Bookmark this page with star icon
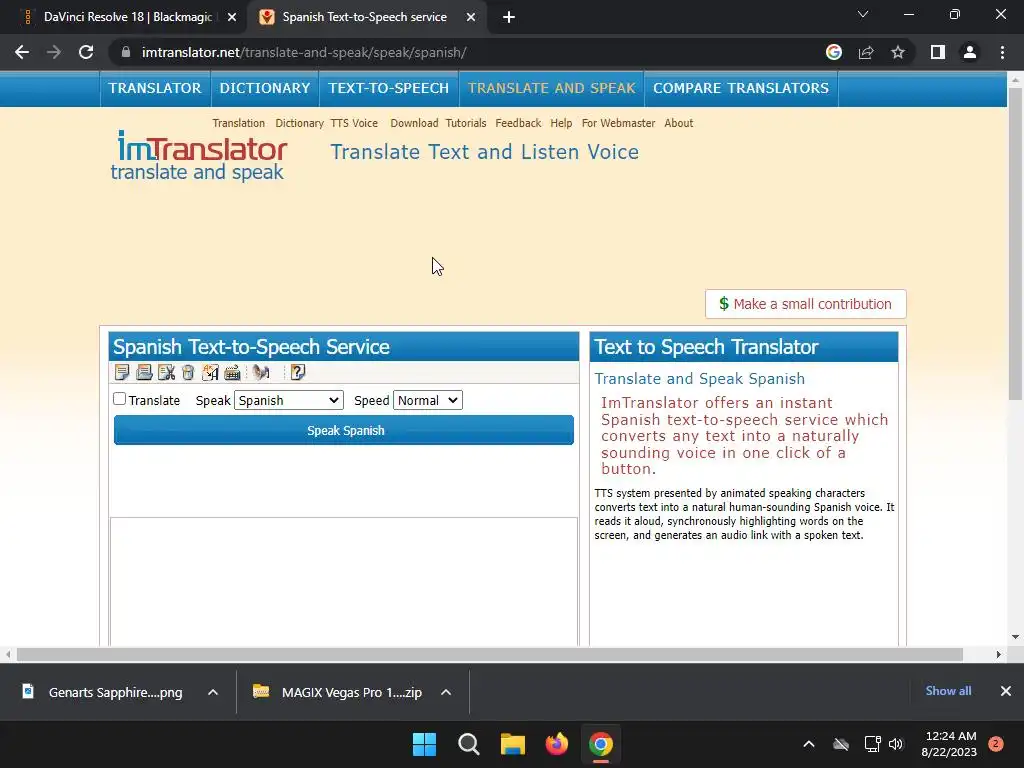Screen dimensions: 1024x768 898,52
